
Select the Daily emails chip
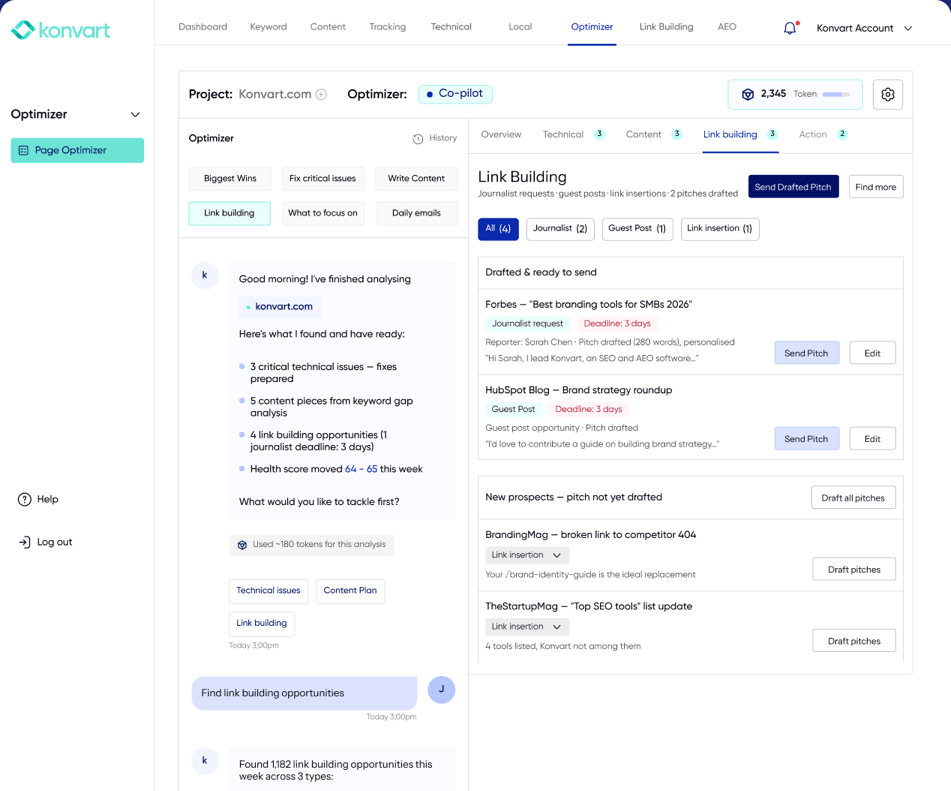[416, 213]
